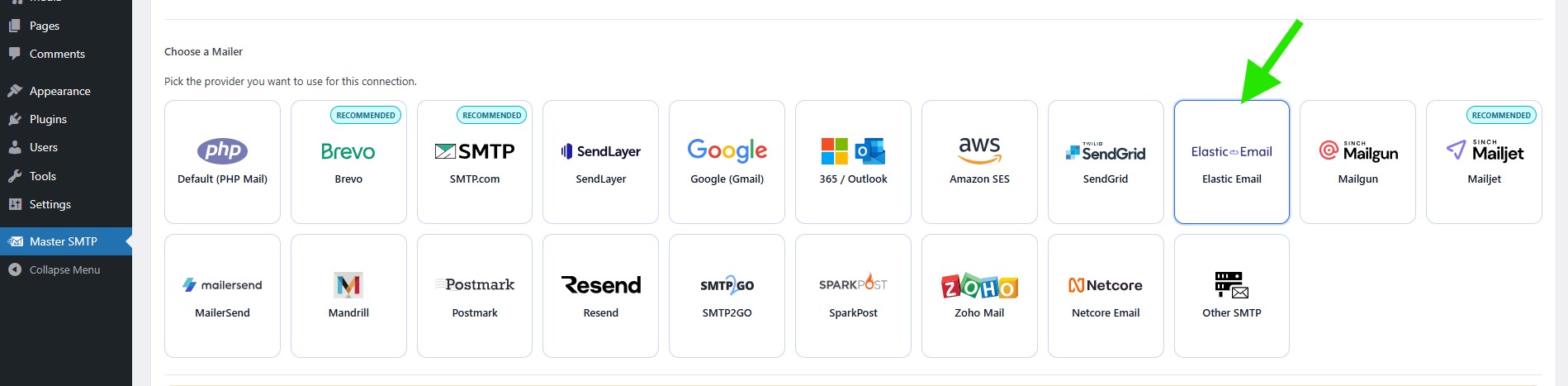The height and width of the screenshot is (386, 1568).
Task: Select the Default PHP Mail mailer
Action: (x=222, y=162)
